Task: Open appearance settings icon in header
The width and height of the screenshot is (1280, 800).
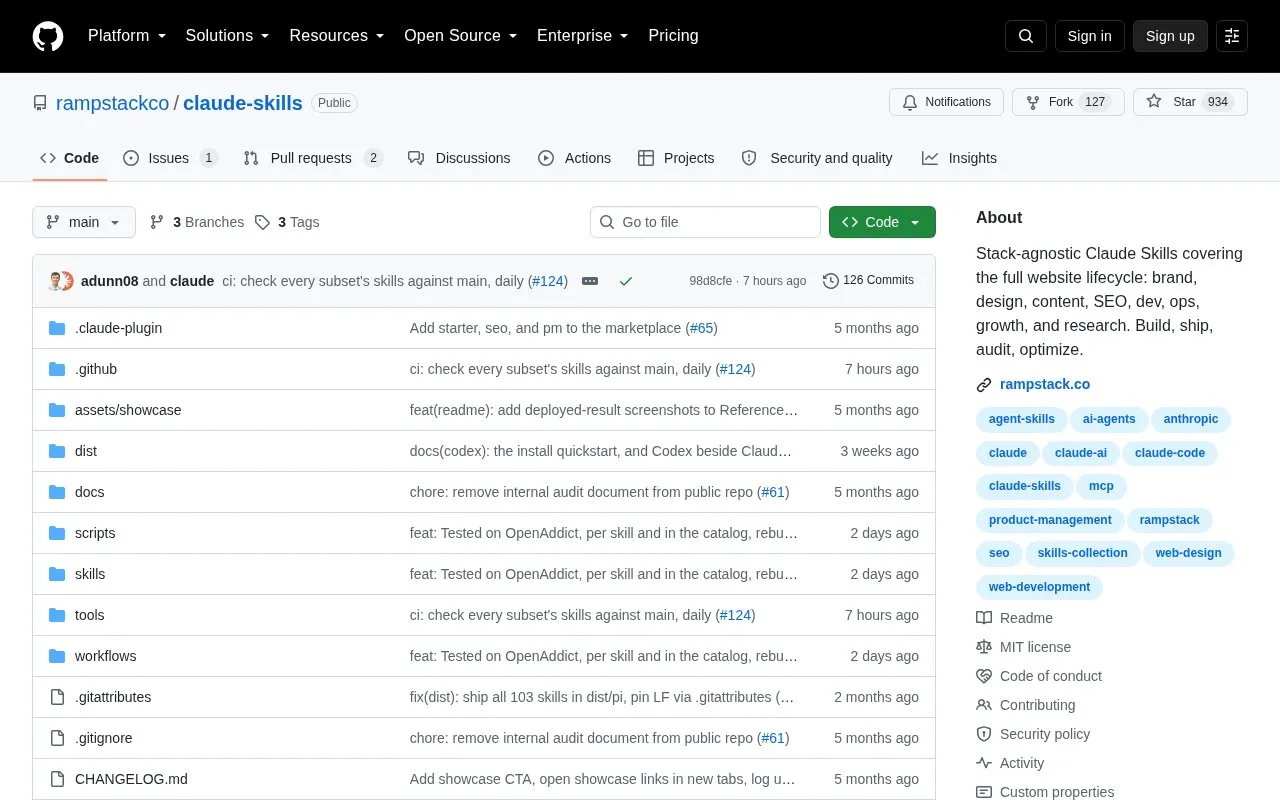Action: [x=1232, y=36]
